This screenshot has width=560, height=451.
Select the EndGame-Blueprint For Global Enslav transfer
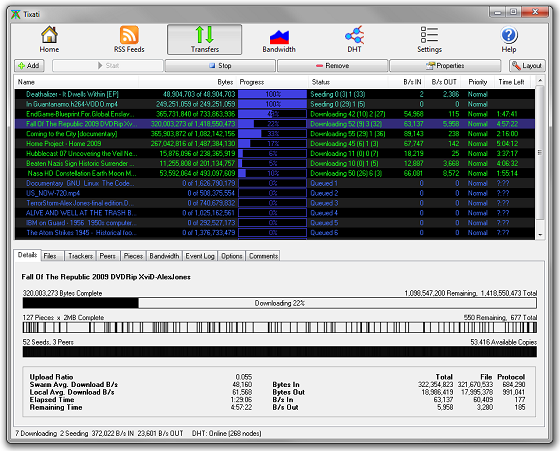(275, 114)
